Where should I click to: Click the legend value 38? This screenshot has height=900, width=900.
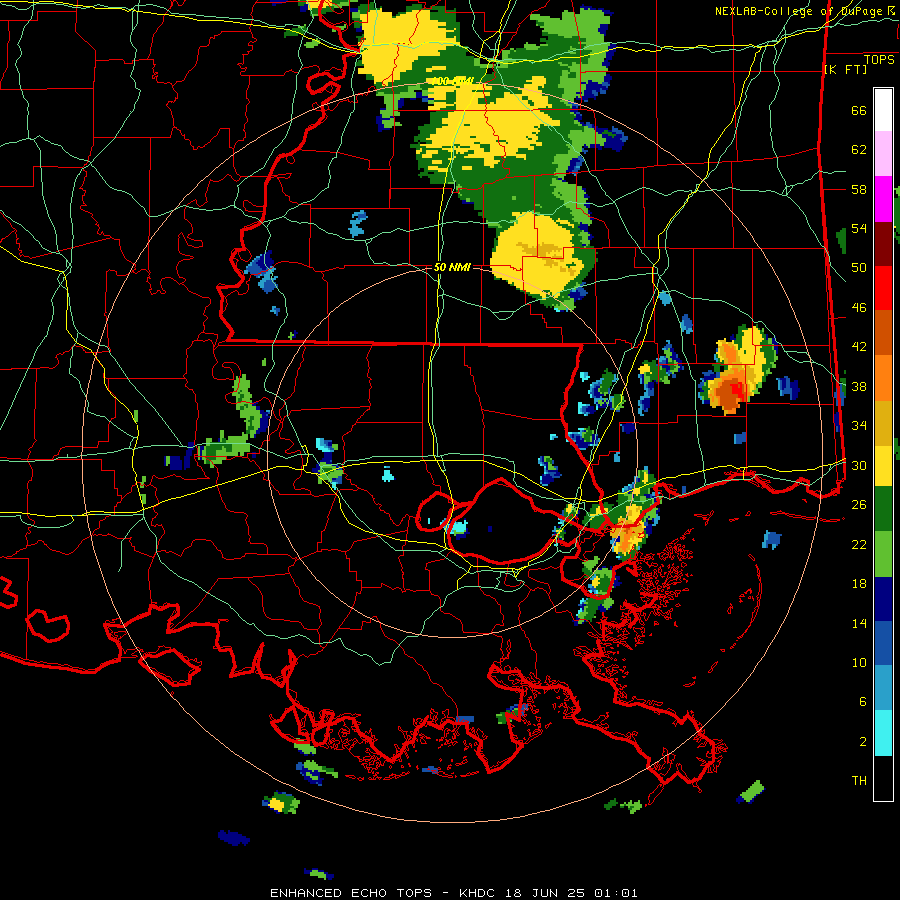pos(859,386)
